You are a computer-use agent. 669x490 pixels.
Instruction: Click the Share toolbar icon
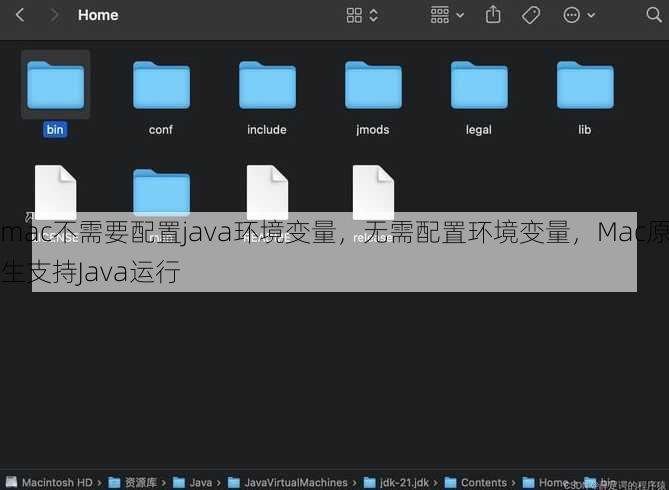[493, 15]
